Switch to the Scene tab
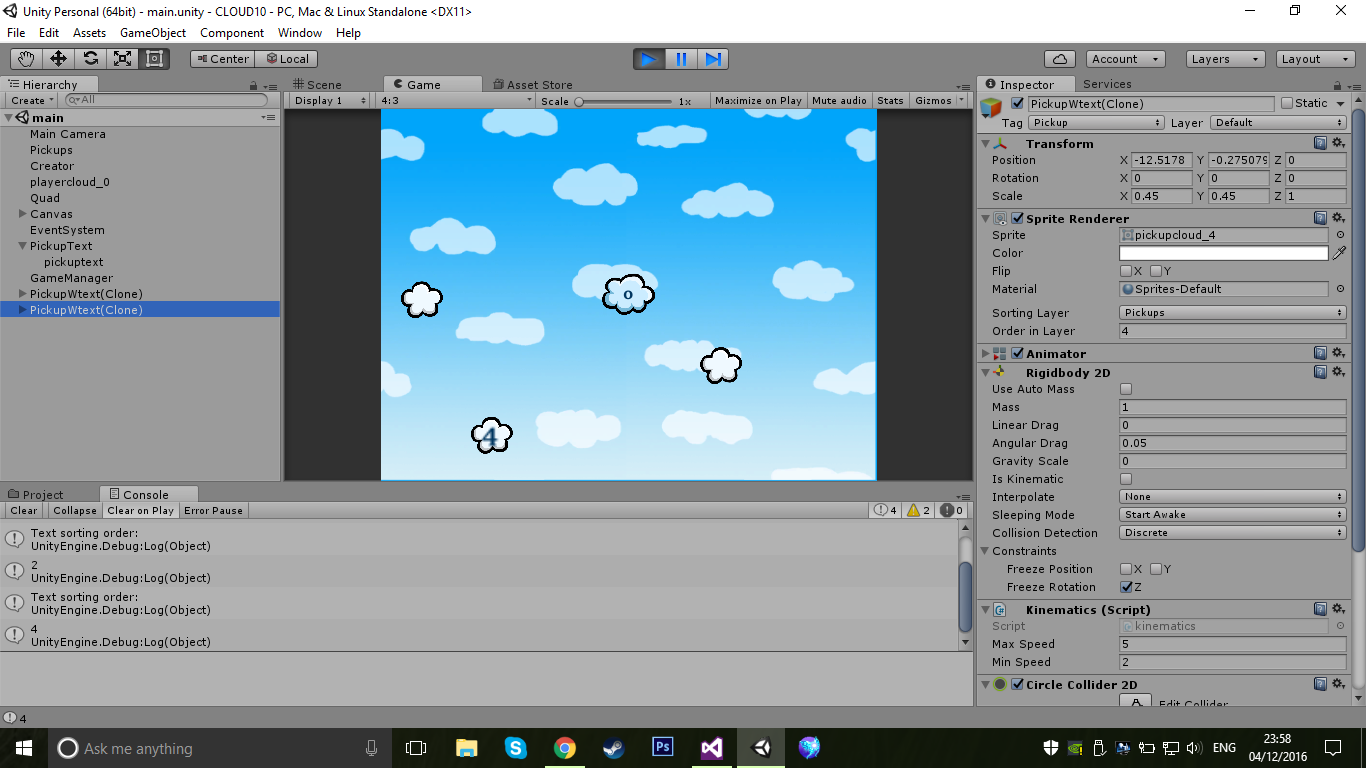The width and height of the screenshot is (1366, 768). point(317,85)
